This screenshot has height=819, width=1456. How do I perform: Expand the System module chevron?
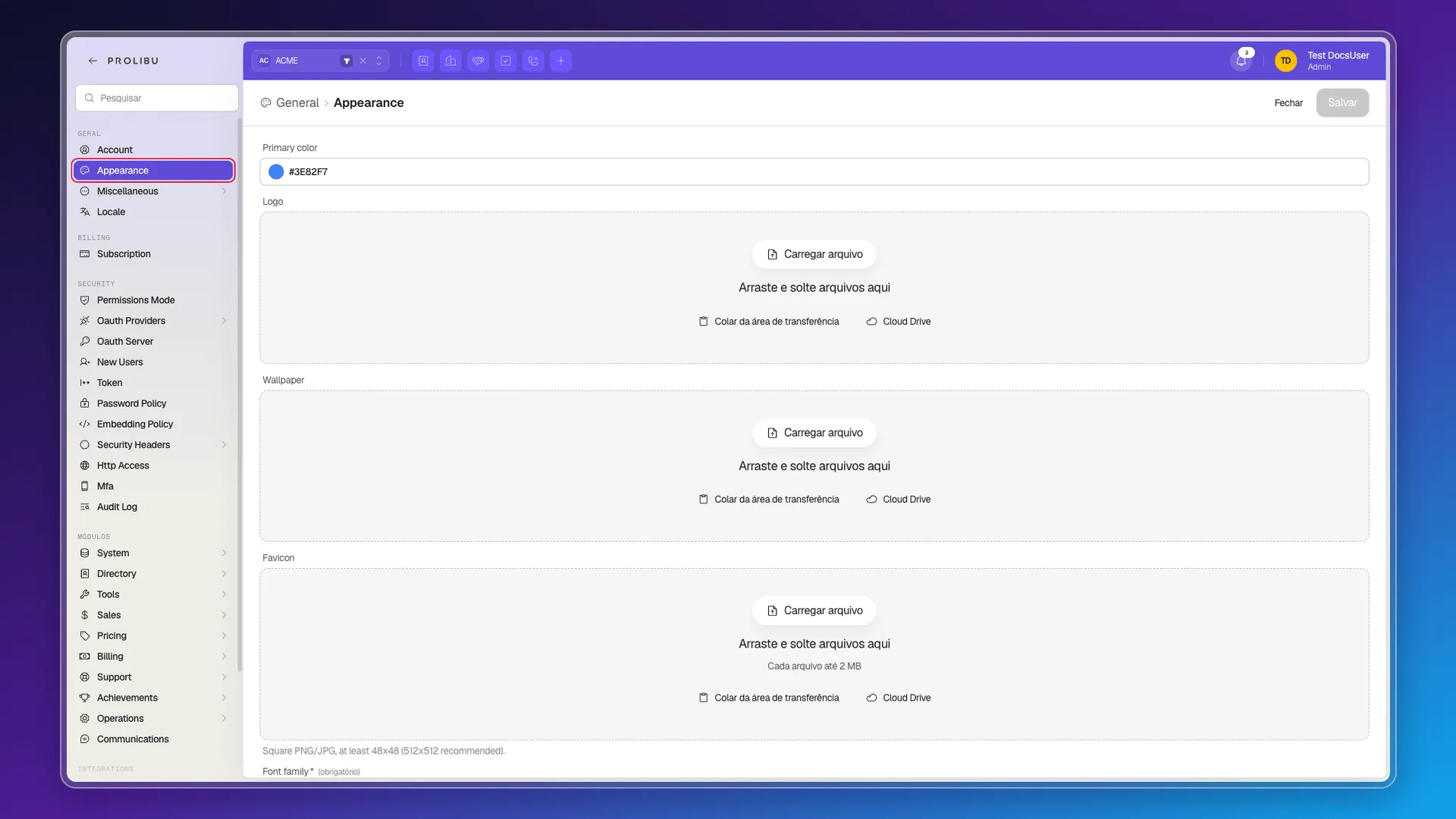click(x=224, y=553)
